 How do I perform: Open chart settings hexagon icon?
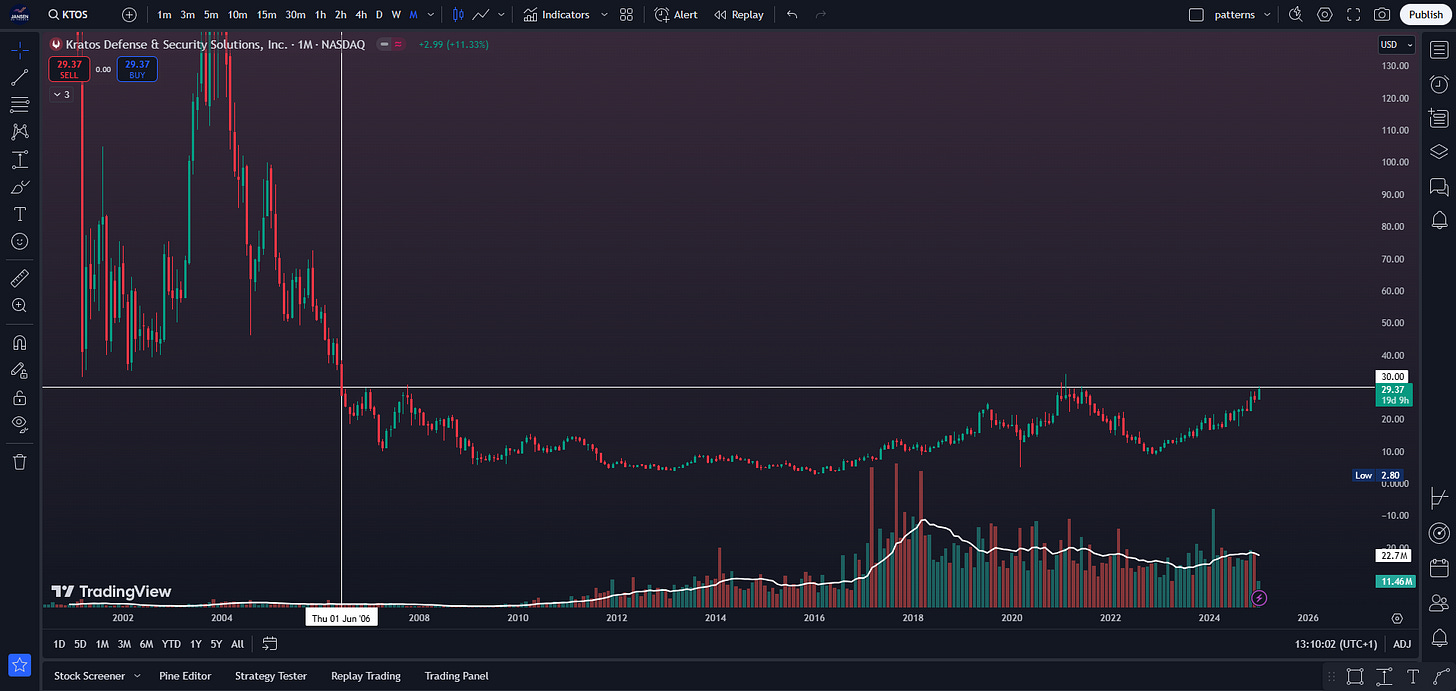click(1325, 15)
